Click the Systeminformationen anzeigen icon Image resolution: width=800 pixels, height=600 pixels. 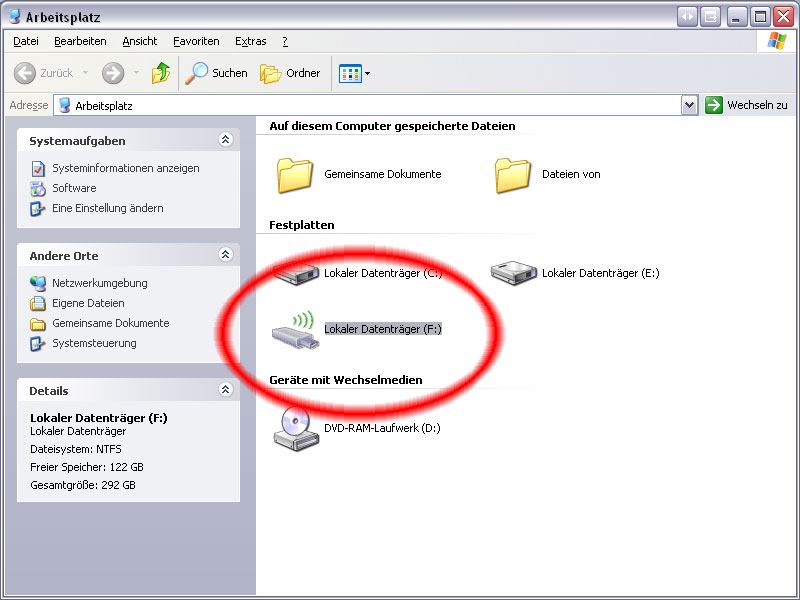click(38, 168)
